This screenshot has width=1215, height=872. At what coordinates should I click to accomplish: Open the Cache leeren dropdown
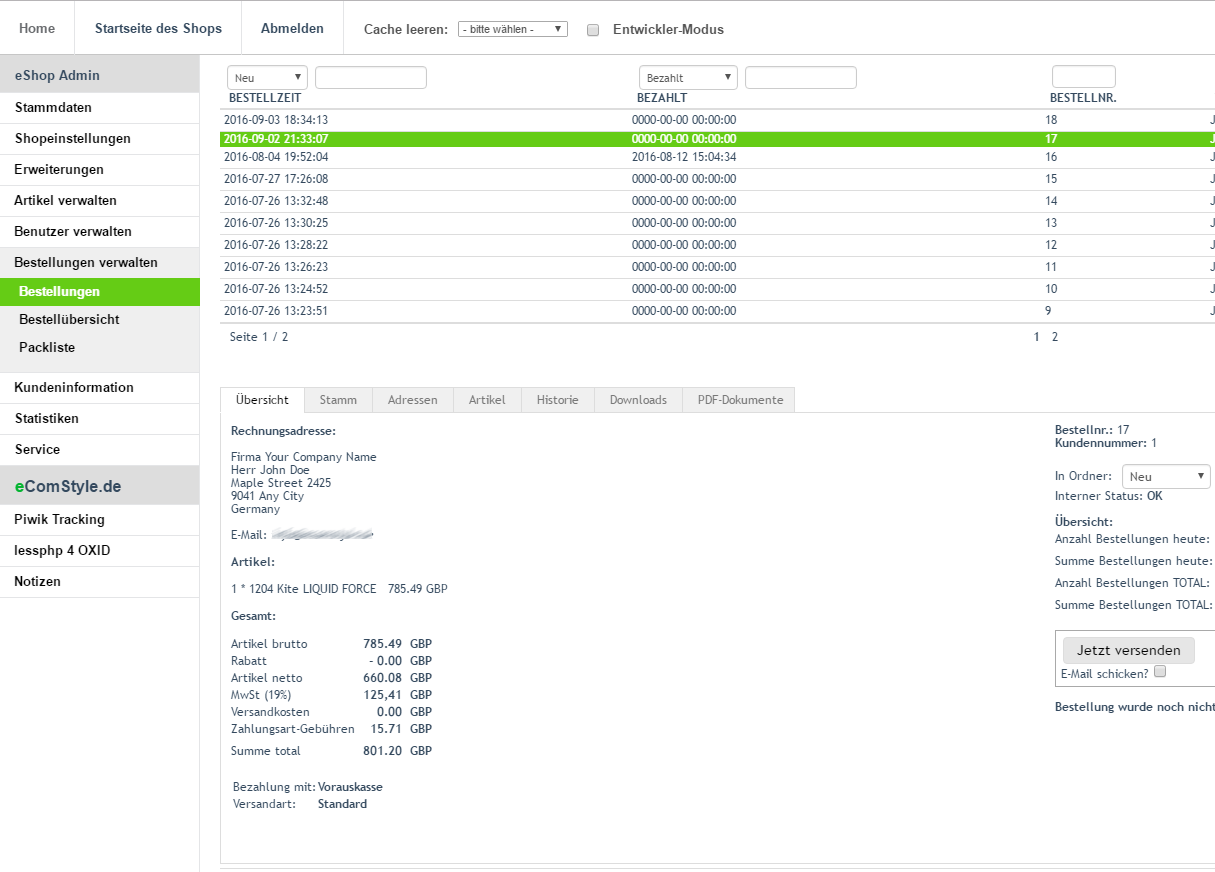(513, 29)
